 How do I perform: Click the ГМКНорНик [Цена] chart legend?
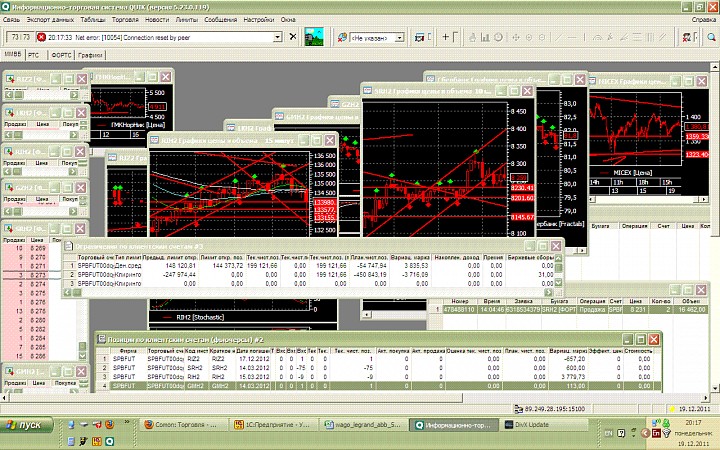click(138, 124)
